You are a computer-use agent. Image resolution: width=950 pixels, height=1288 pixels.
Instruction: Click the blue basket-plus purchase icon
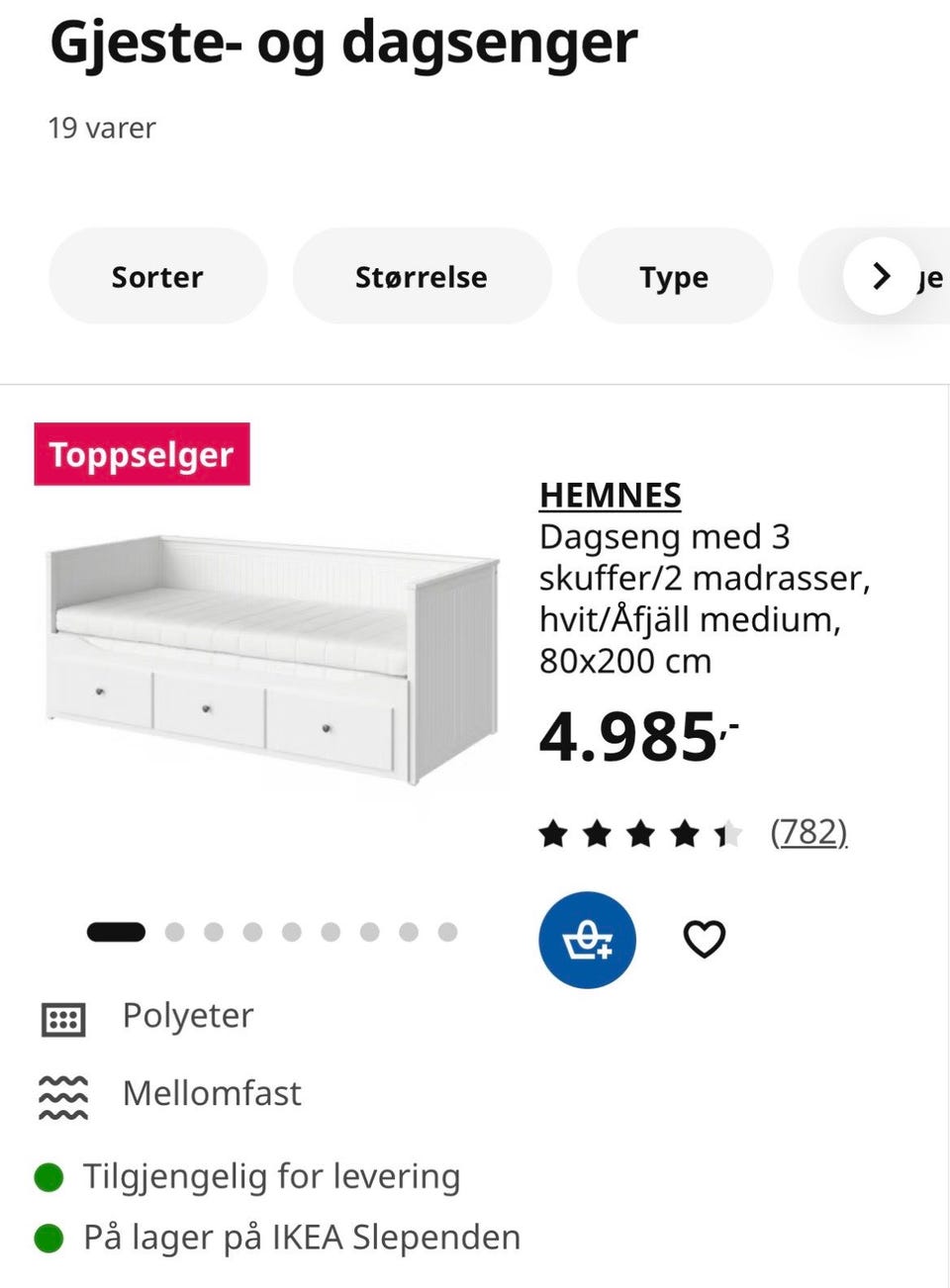pos(587,938)
